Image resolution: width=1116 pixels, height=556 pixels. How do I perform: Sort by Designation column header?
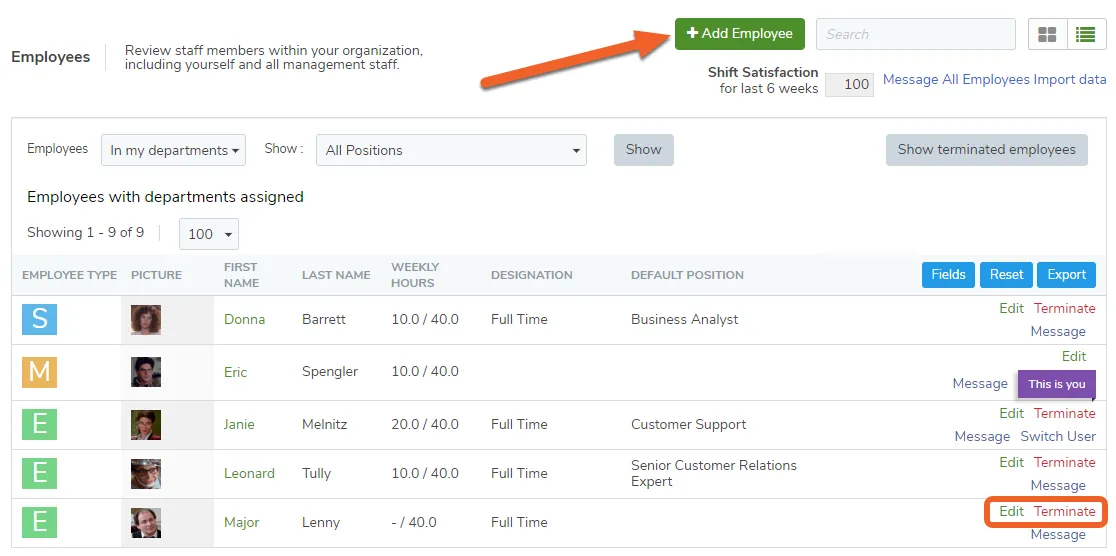pos(532,275)
